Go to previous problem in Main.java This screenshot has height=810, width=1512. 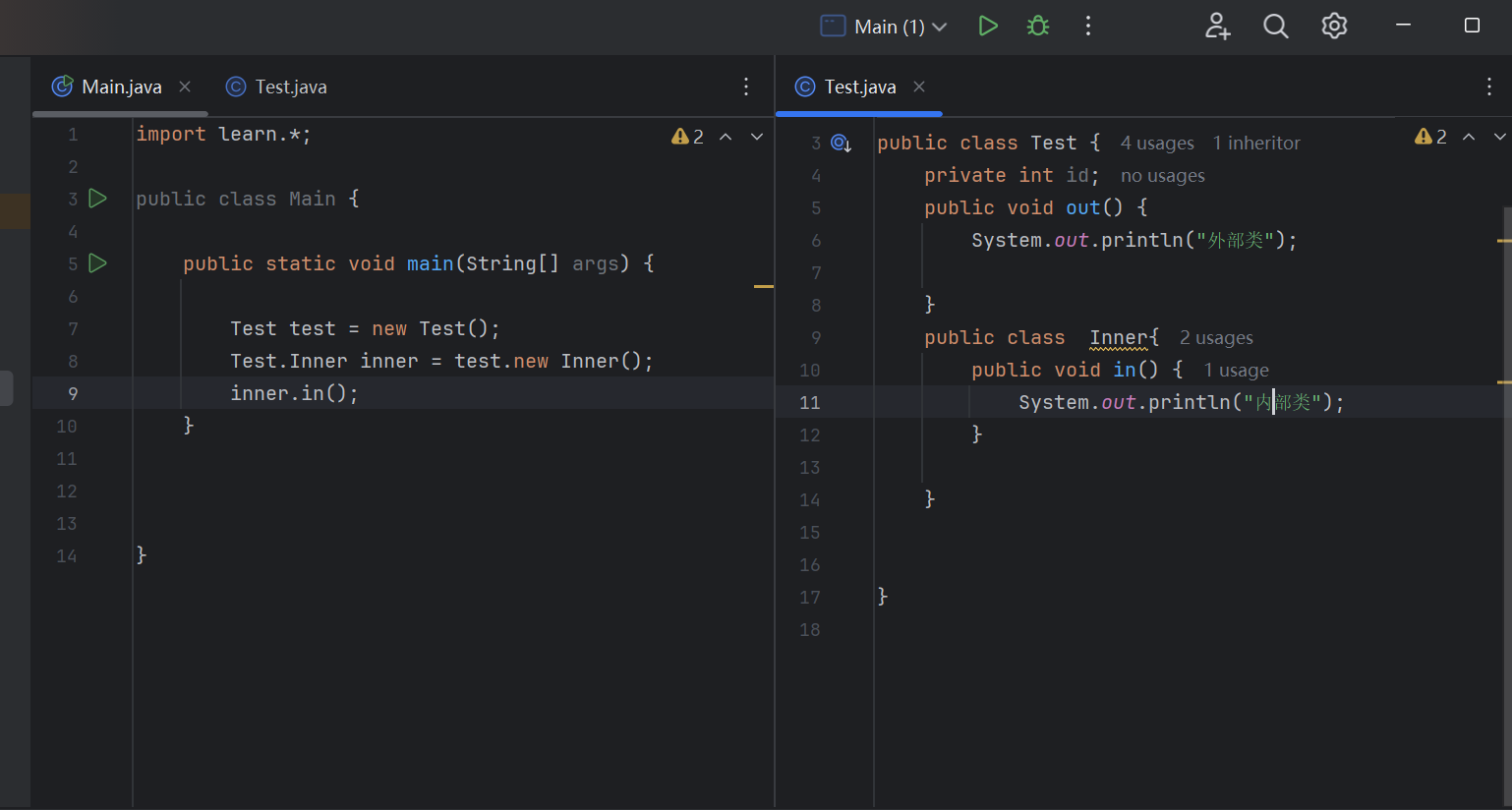tap(726, 137)
